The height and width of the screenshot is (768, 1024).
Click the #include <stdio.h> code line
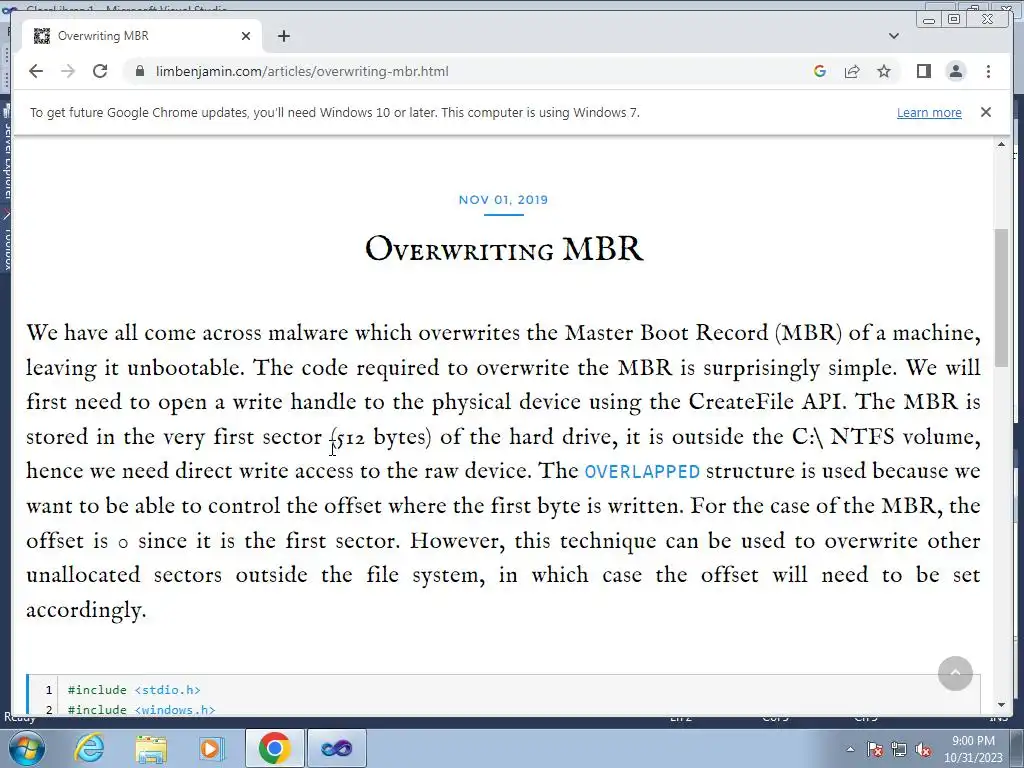tap(134, 690)
